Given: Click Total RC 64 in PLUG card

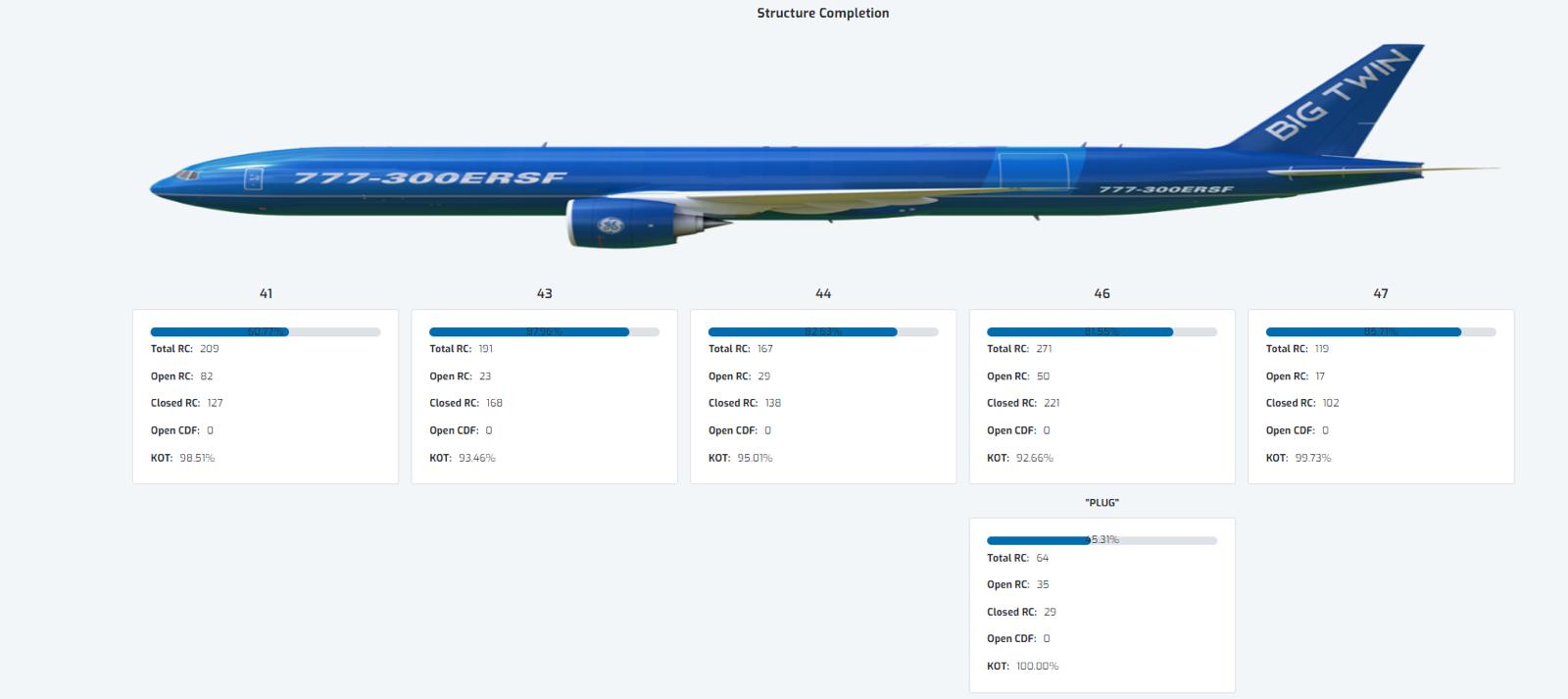Looking at the screenshot, I should (1018, 558).
